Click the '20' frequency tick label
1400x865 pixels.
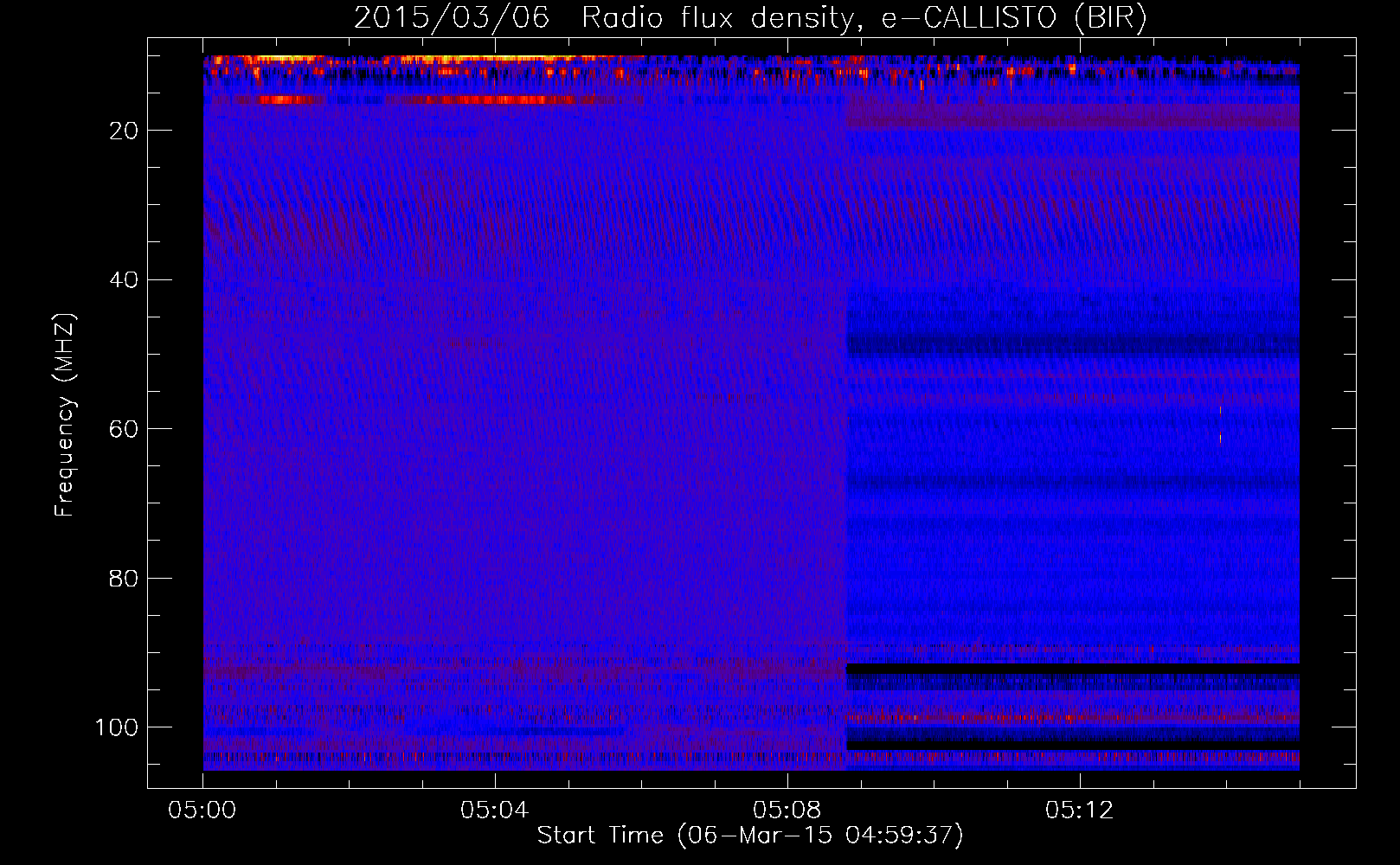[x=124, y=131]
